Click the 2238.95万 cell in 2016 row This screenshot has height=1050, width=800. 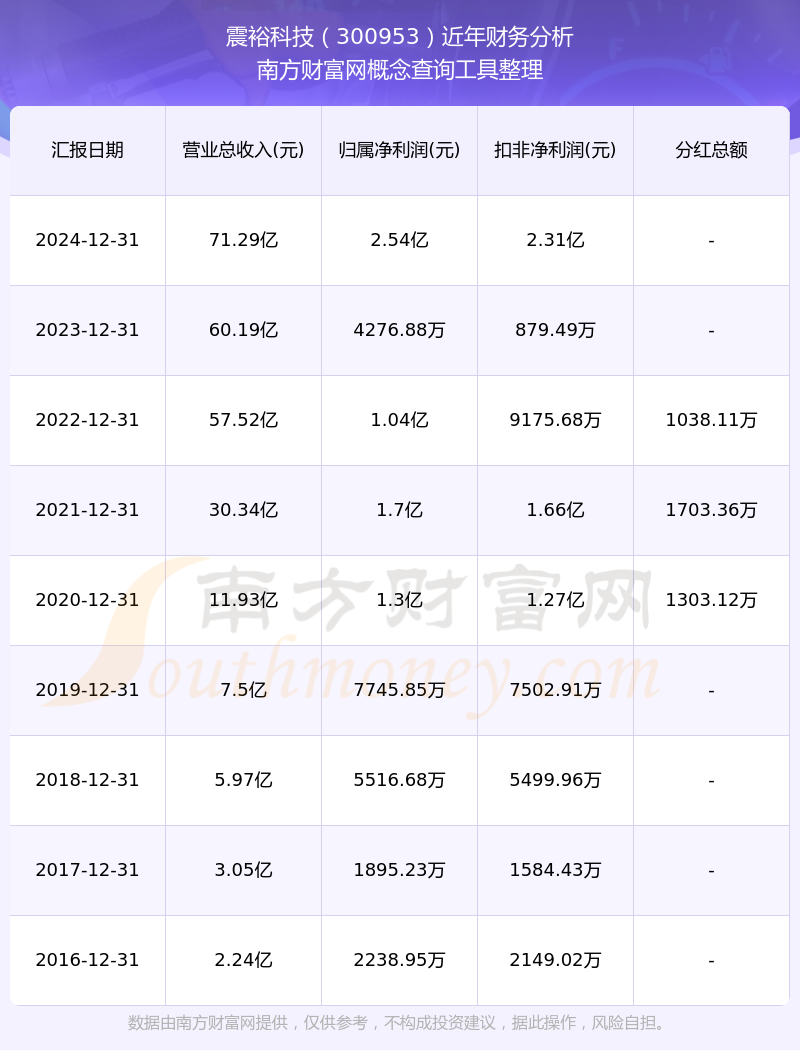coord(400,960)
